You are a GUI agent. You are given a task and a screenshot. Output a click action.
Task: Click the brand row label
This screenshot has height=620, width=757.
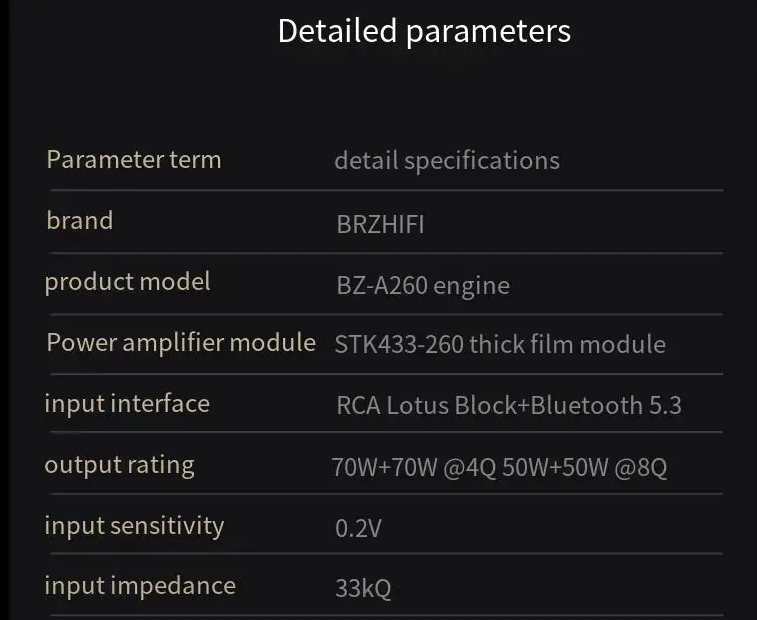[80, 220]
